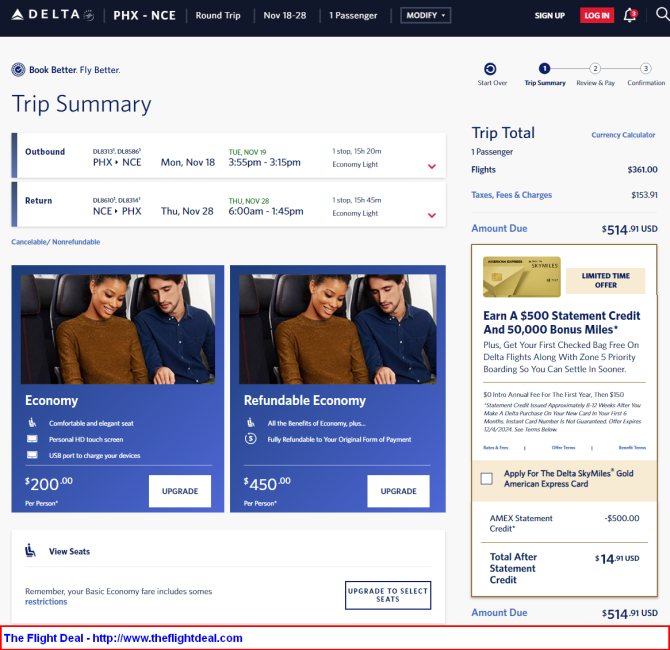Viewport: 670px width, 650px height.
Task: Click the Nov 18-28 dates text
Action: pos(285,15)
